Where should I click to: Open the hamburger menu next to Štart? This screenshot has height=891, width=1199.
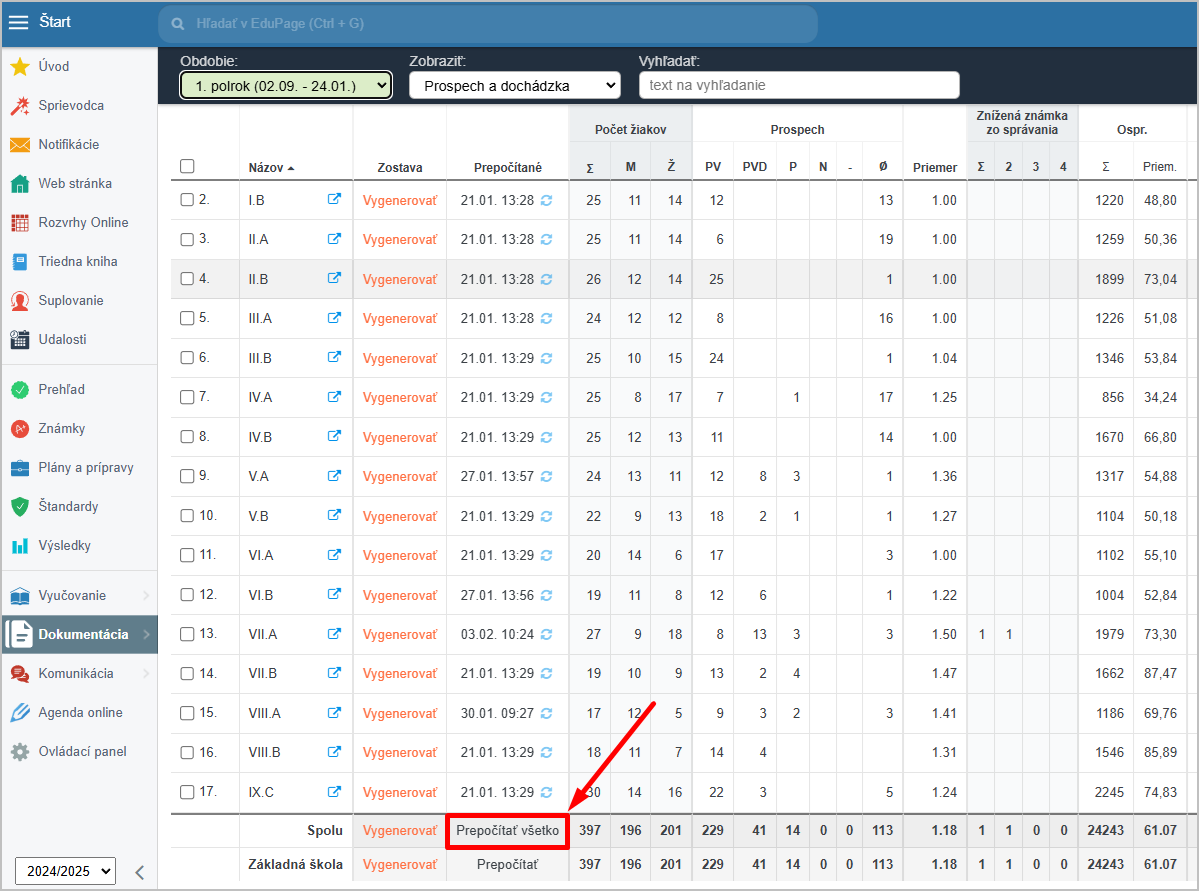click(x=19, y=22)
